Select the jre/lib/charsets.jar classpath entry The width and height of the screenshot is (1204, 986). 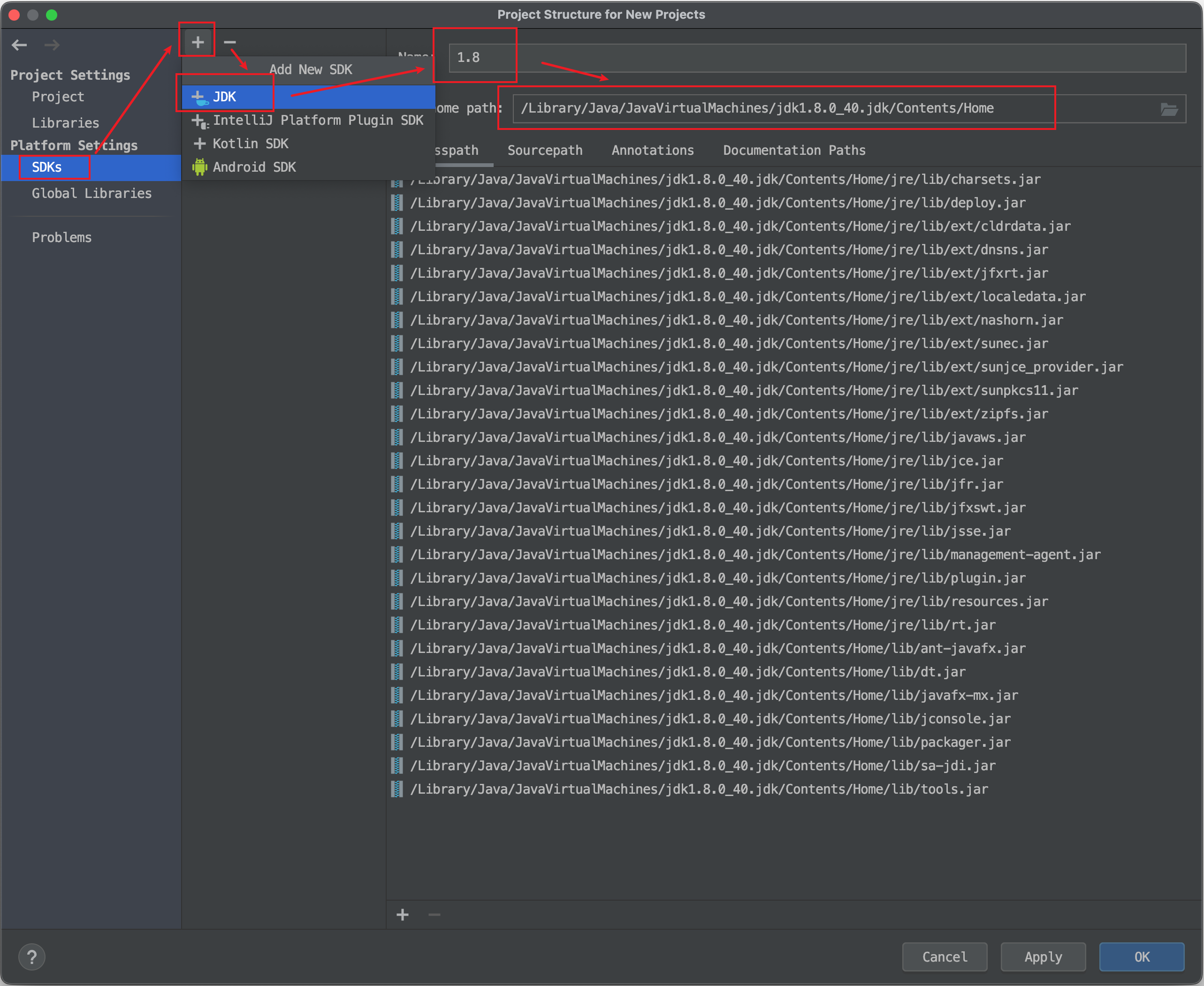[794, 180]
